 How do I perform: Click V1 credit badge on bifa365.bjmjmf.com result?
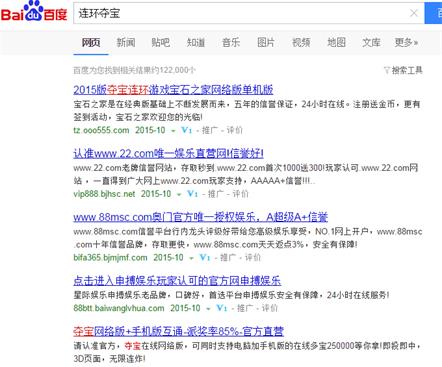tap(205, 257)
